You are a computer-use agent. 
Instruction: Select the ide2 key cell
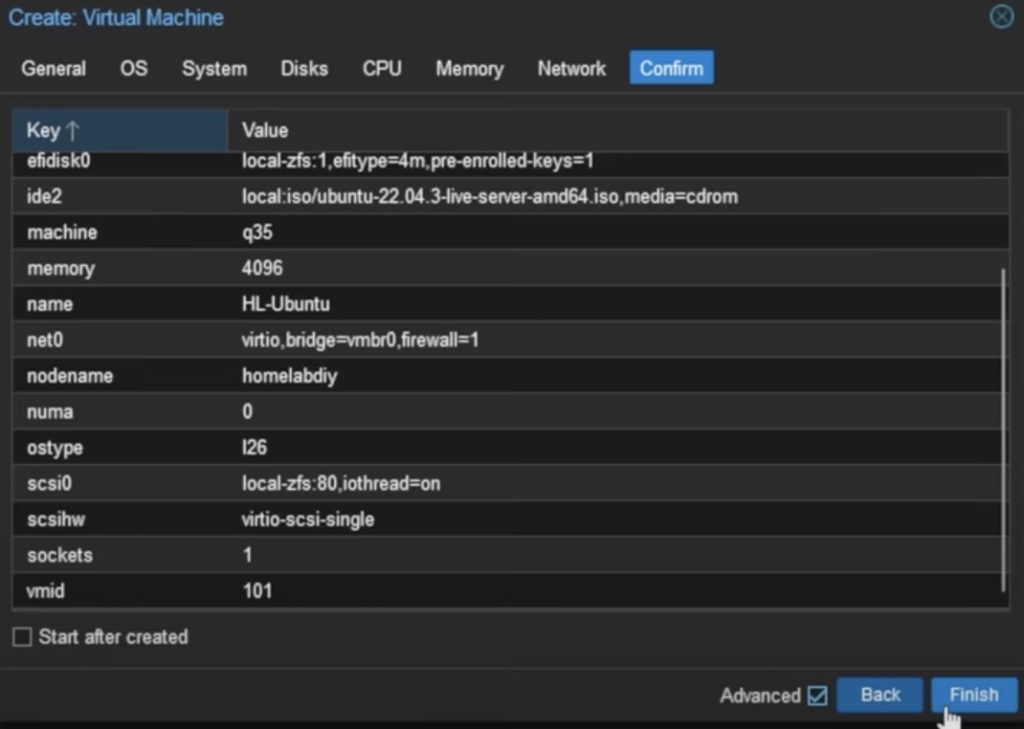(120, 197)
